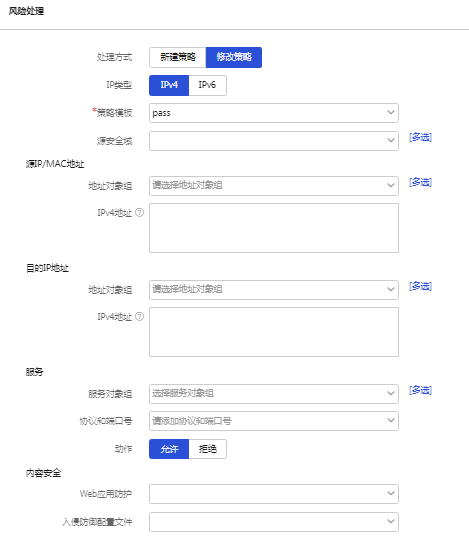Open the 协议和端口号 dropdown

pyautogui.click(x=274, y=421)
